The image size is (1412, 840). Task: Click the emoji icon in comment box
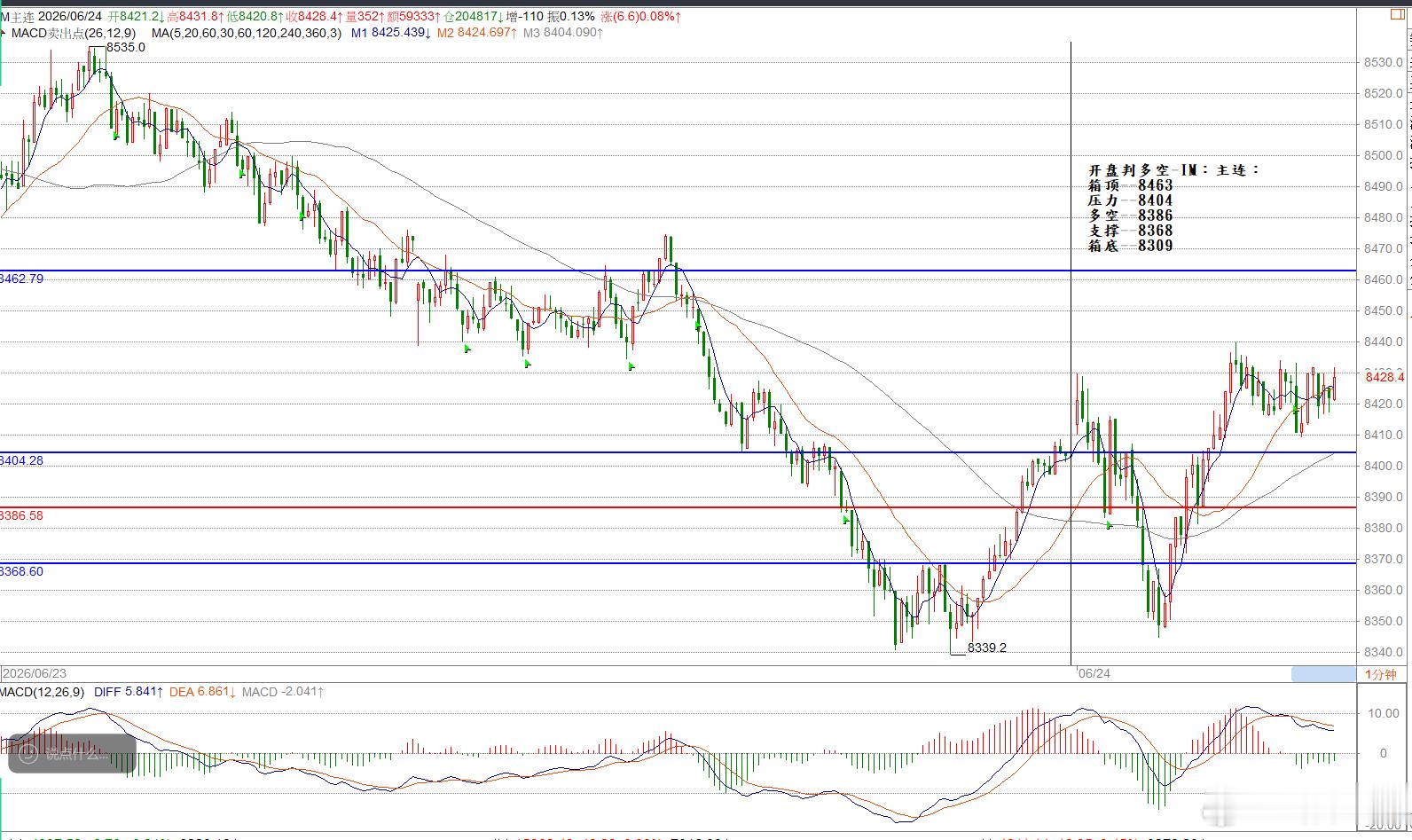tap(27, 755)
